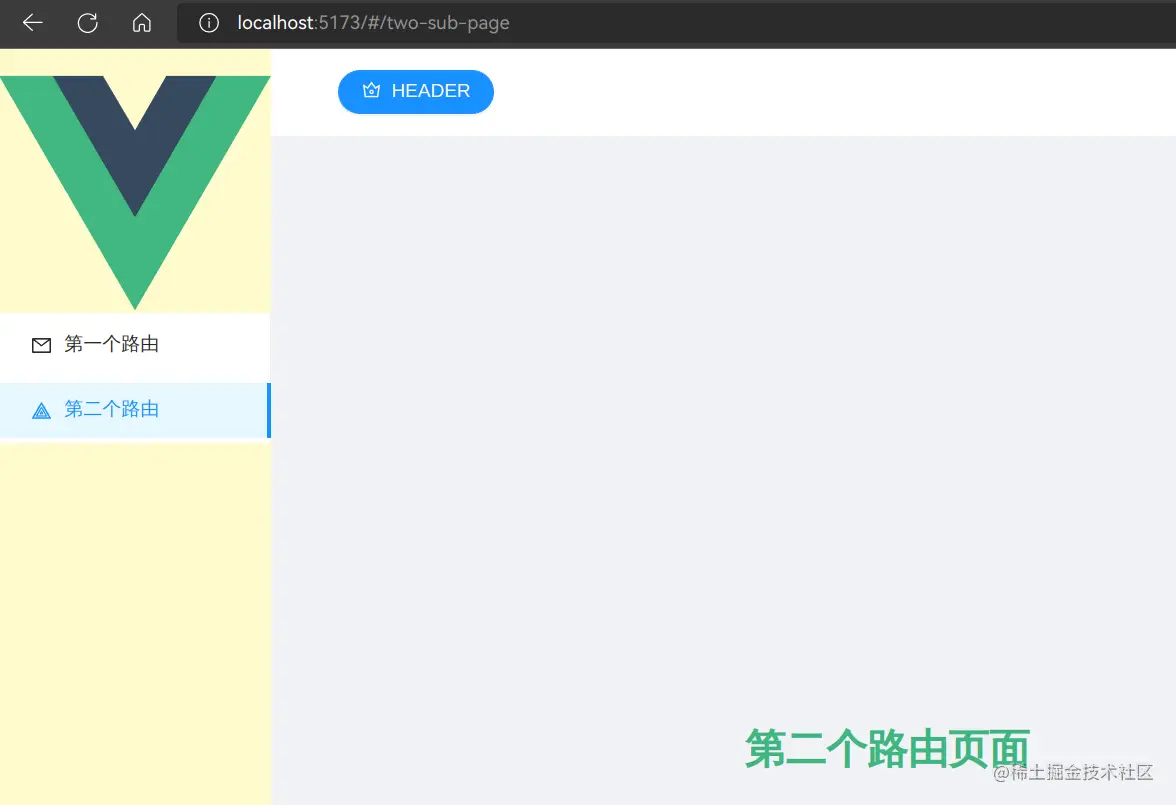Image resolution: width=1176 pixels, height=805 pixels.
Task: Open browser home page icon
Action: [x=142, y=23]
